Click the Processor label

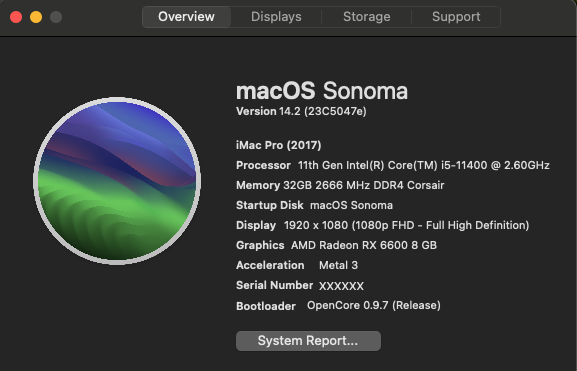click(x=263, y=165)
